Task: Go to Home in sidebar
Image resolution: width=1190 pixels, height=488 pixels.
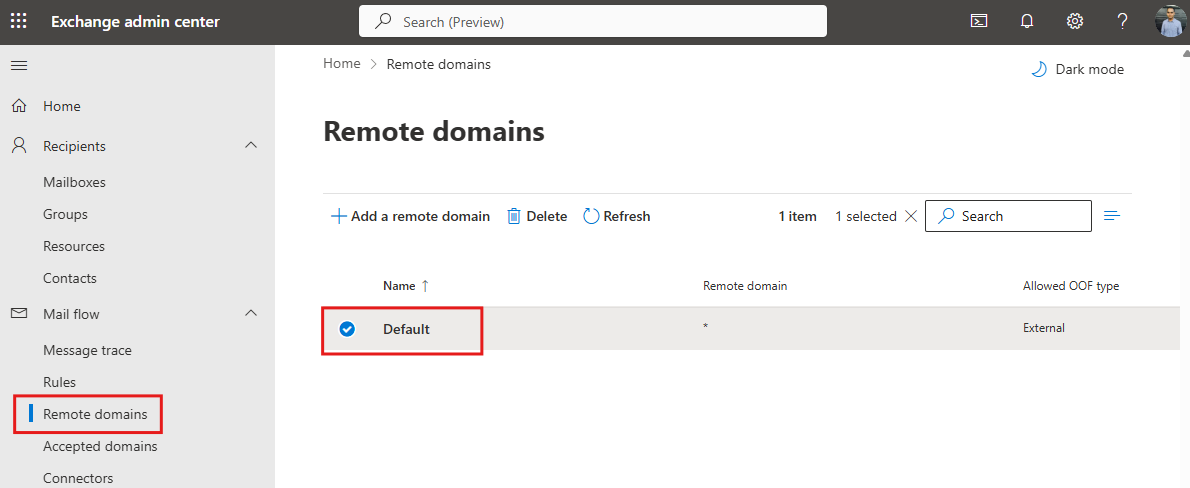Action: click(61, 106)
